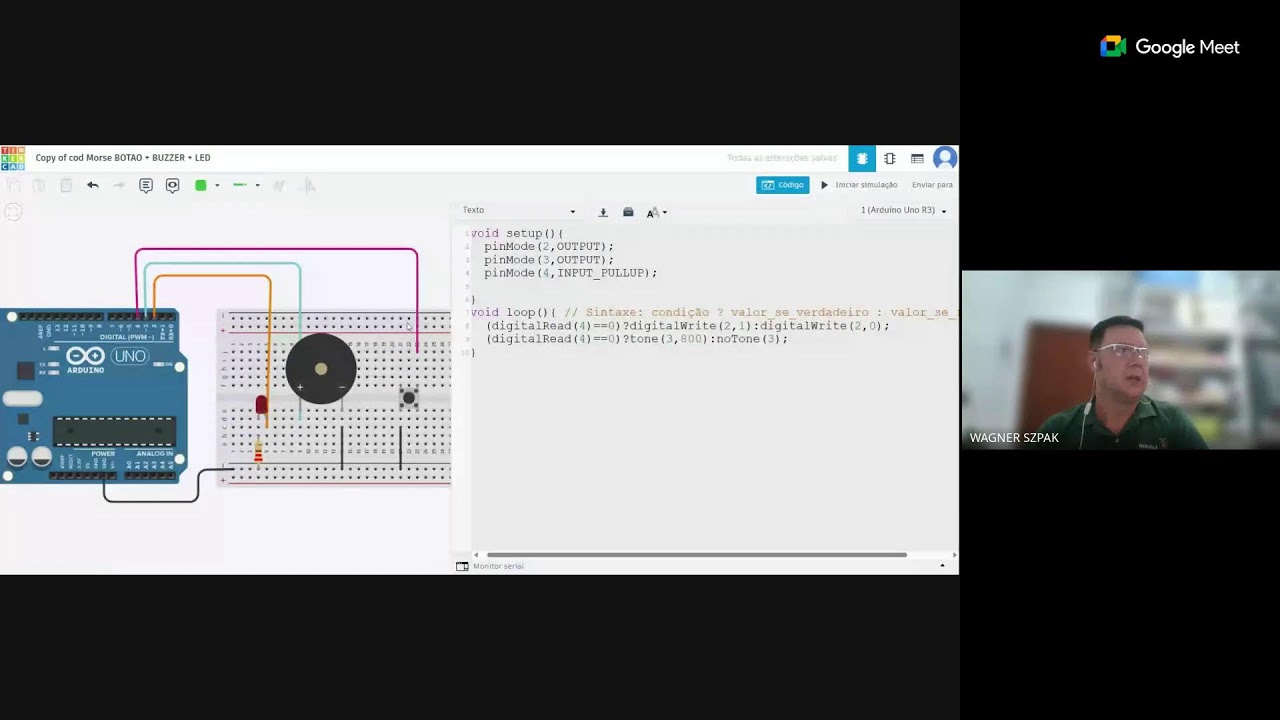Click the greyed-out delete trash icon

click(66, 185)
